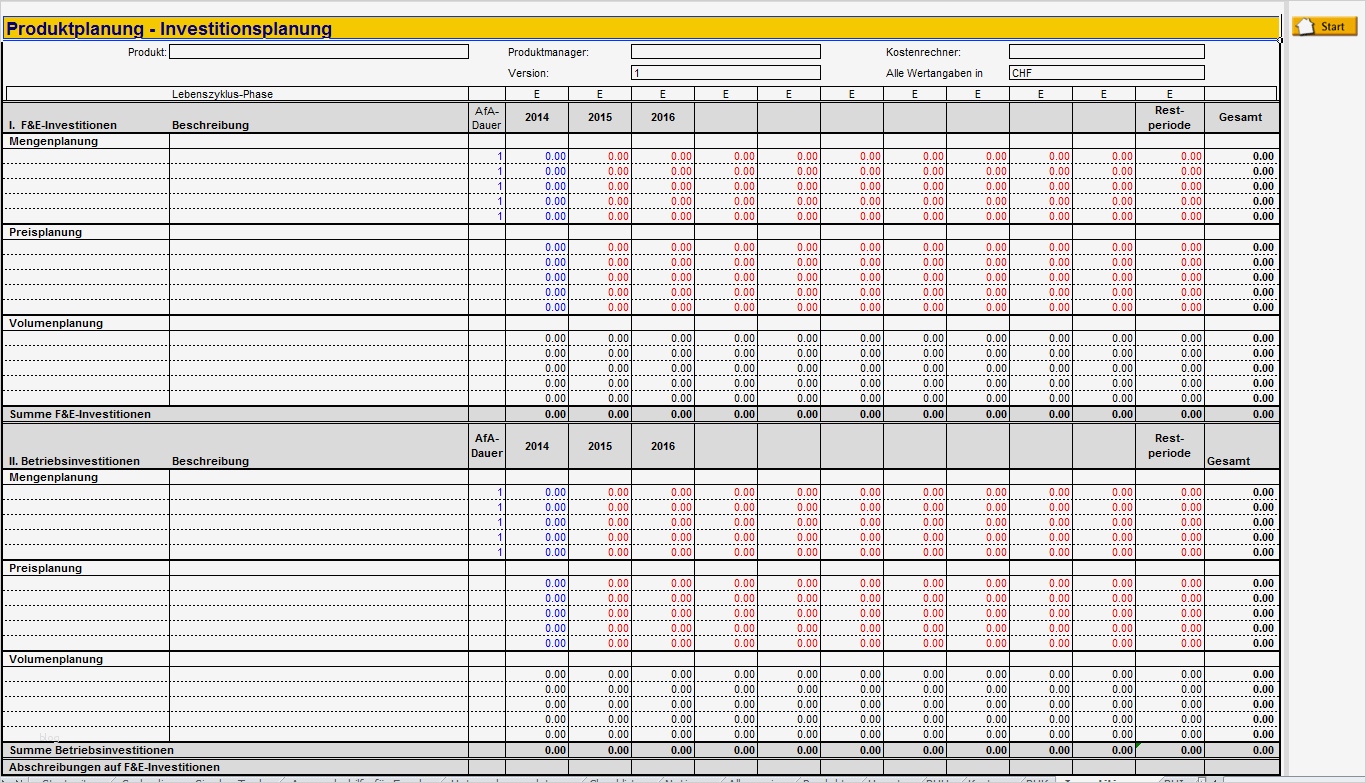This screenshot has width=1366, height=783.
Task: Click the Version input field
Action: point(725,72)
